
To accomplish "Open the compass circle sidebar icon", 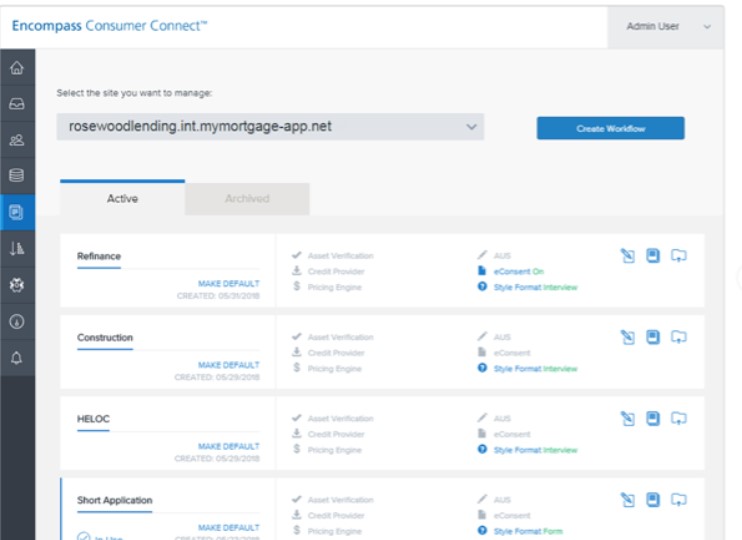I will click(x=17, y=322).
